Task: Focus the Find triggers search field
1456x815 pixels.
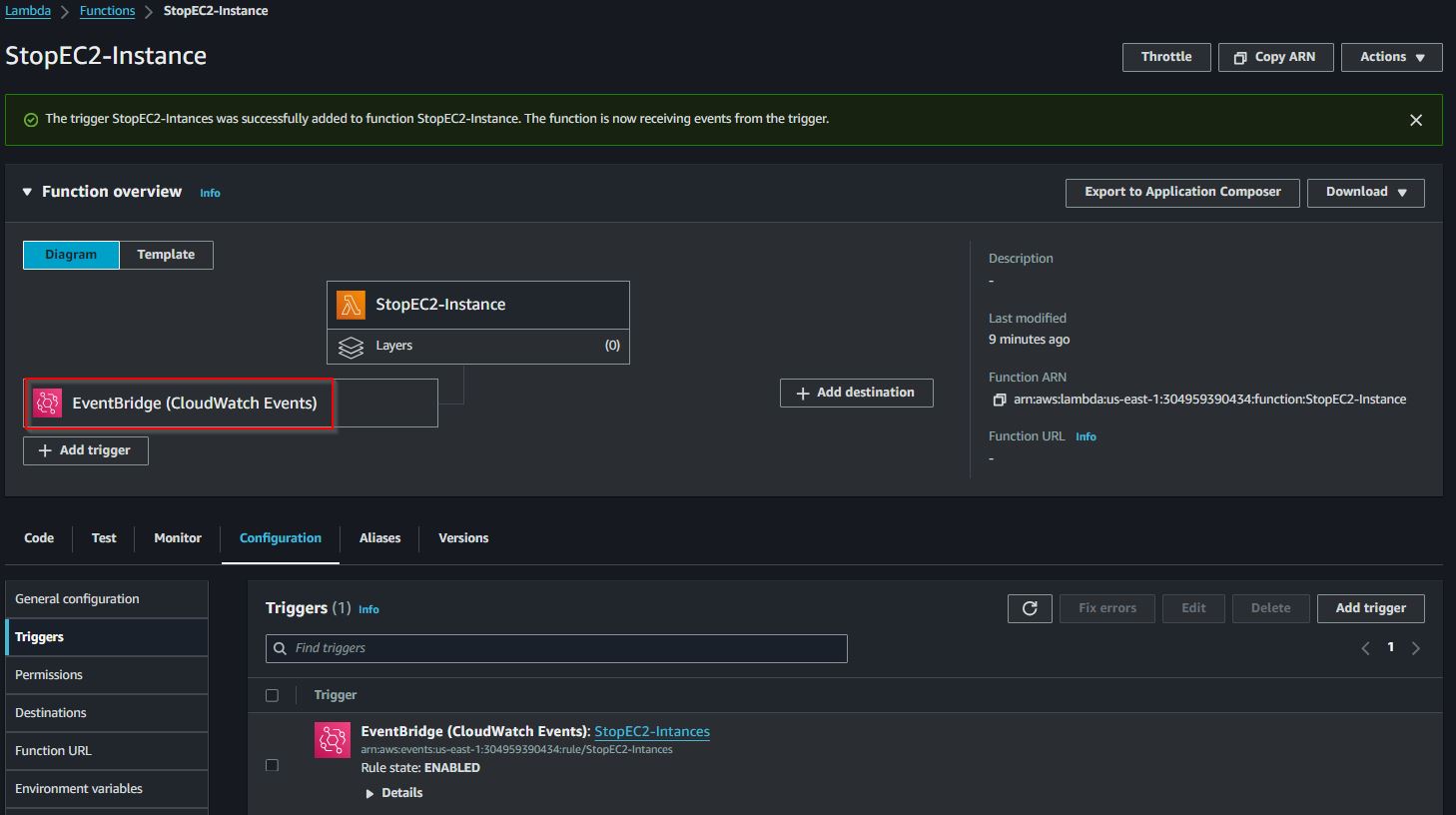Action: (x=556, y=648)
